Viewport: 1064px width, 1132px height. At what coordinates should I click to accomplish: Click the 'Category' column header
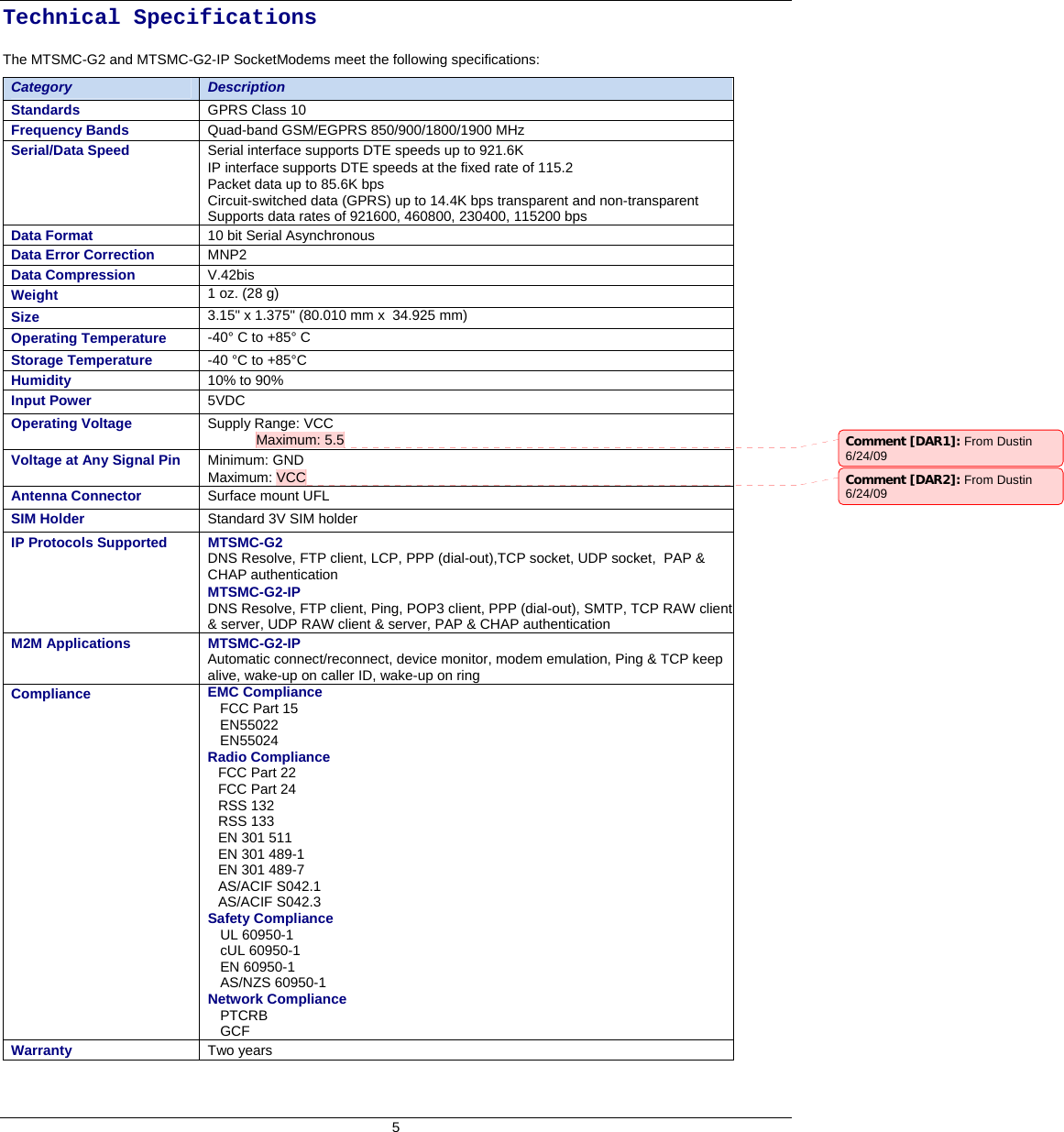pyautogui.click(x=41, y=87)
